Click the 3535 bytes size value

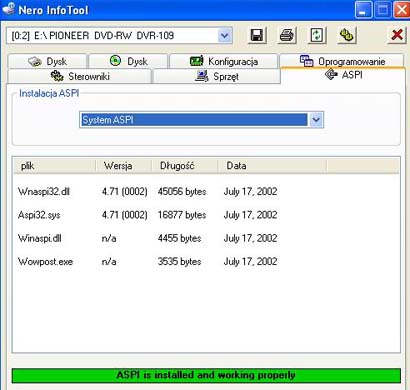click(180, 262)
